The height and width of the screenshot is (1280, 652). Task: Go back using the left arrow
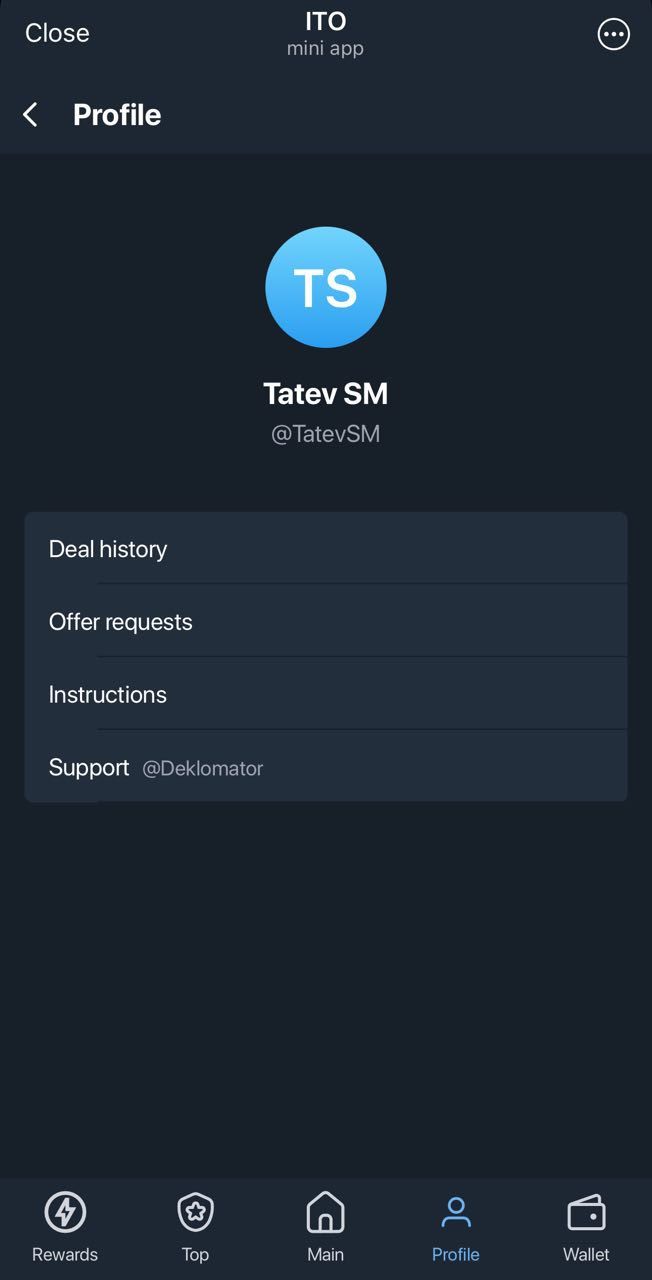point(29,114)
